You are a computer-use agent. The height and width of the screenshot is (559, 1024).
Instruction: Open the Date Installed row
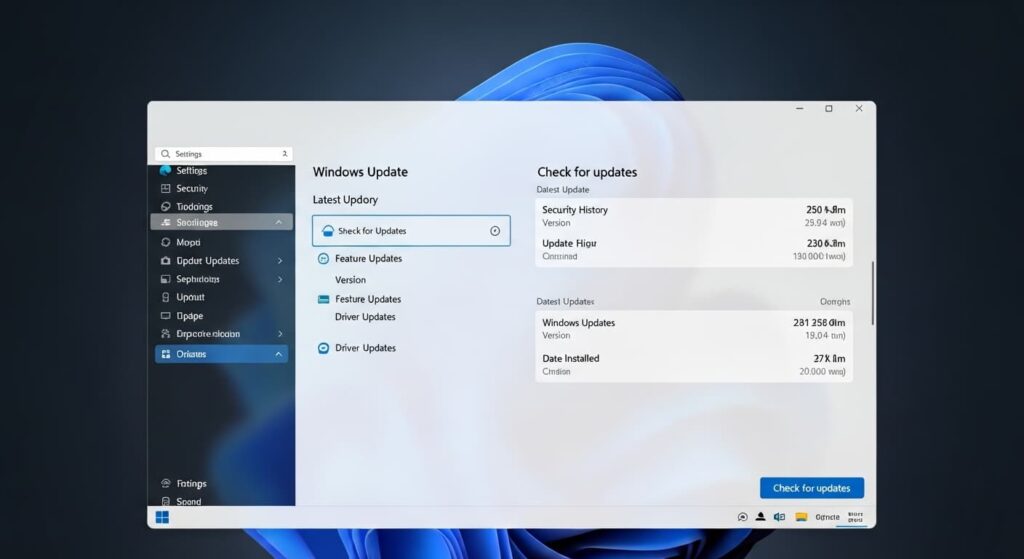694,364
